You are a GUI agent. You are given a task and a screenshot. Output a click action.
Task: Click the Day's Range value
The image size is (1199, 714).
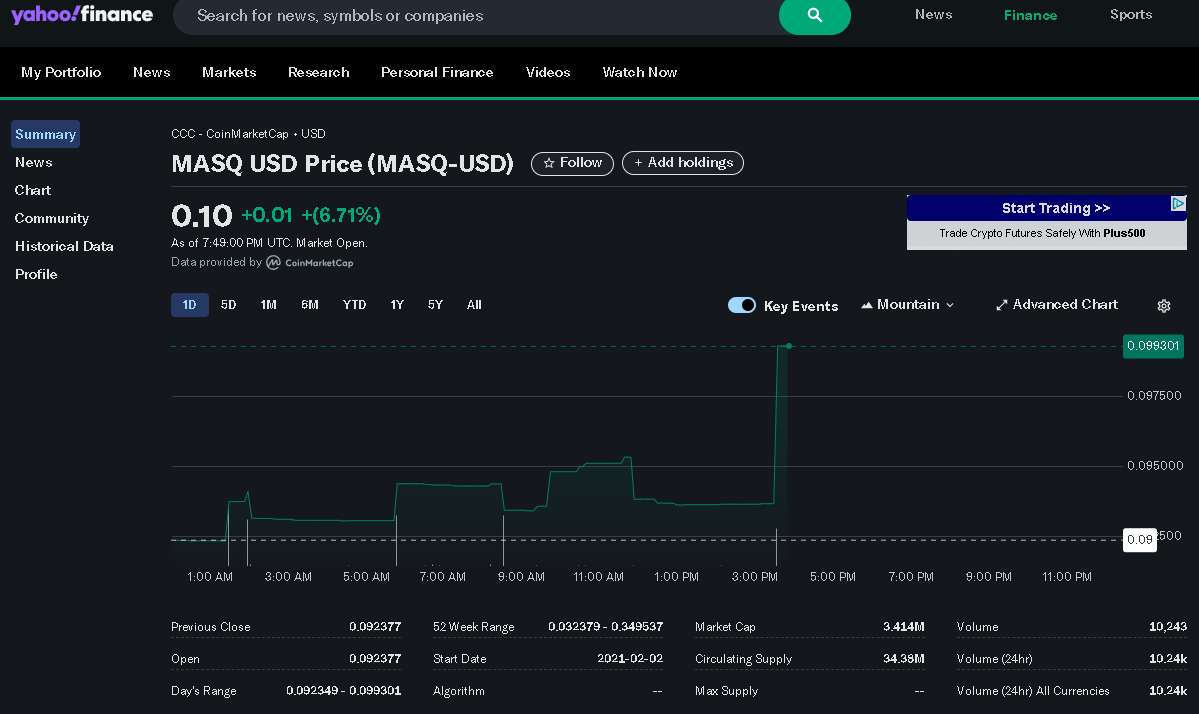coord(343,691)
